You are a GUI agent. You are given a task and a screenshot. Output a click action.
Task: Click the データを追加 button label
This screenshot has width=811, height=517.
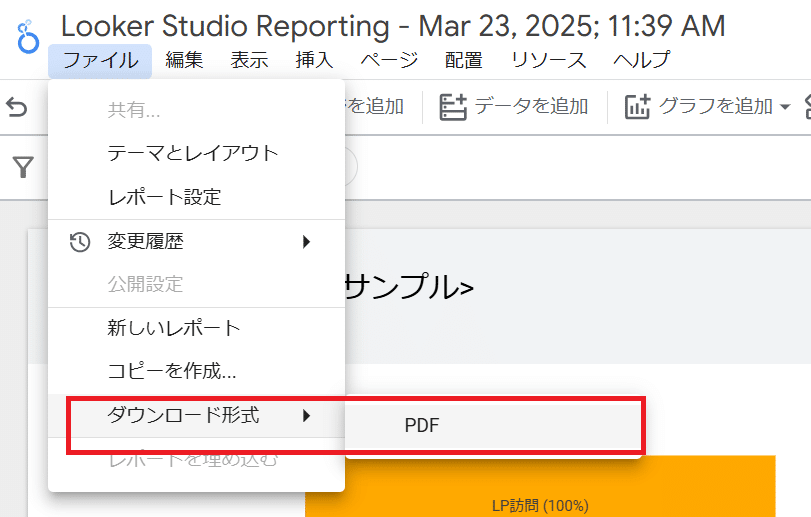point(531,107)
